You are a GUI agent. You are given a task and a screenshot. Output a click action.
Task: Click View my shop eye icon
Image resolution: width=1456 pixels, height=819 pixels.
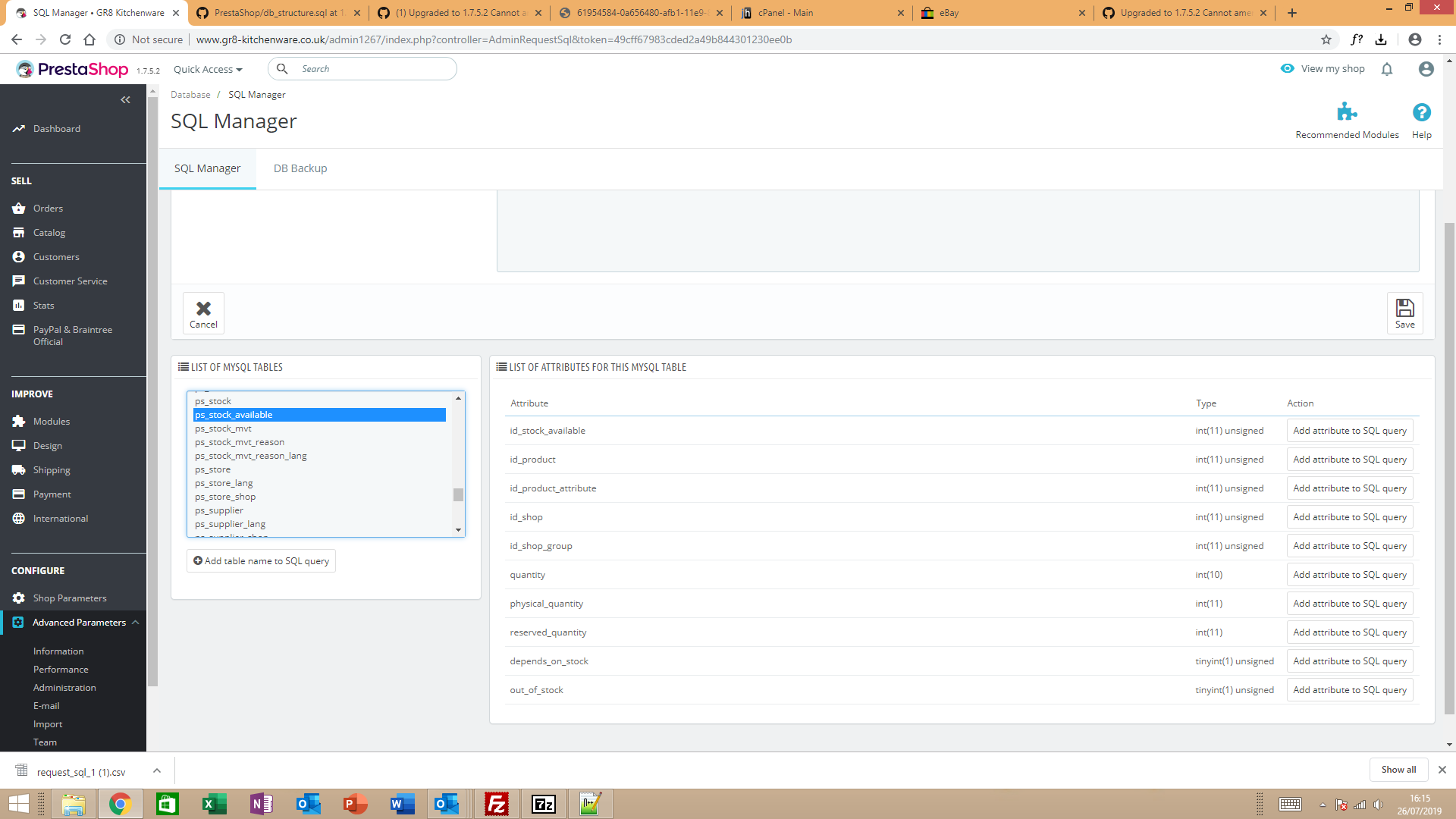click(1288, 68)
